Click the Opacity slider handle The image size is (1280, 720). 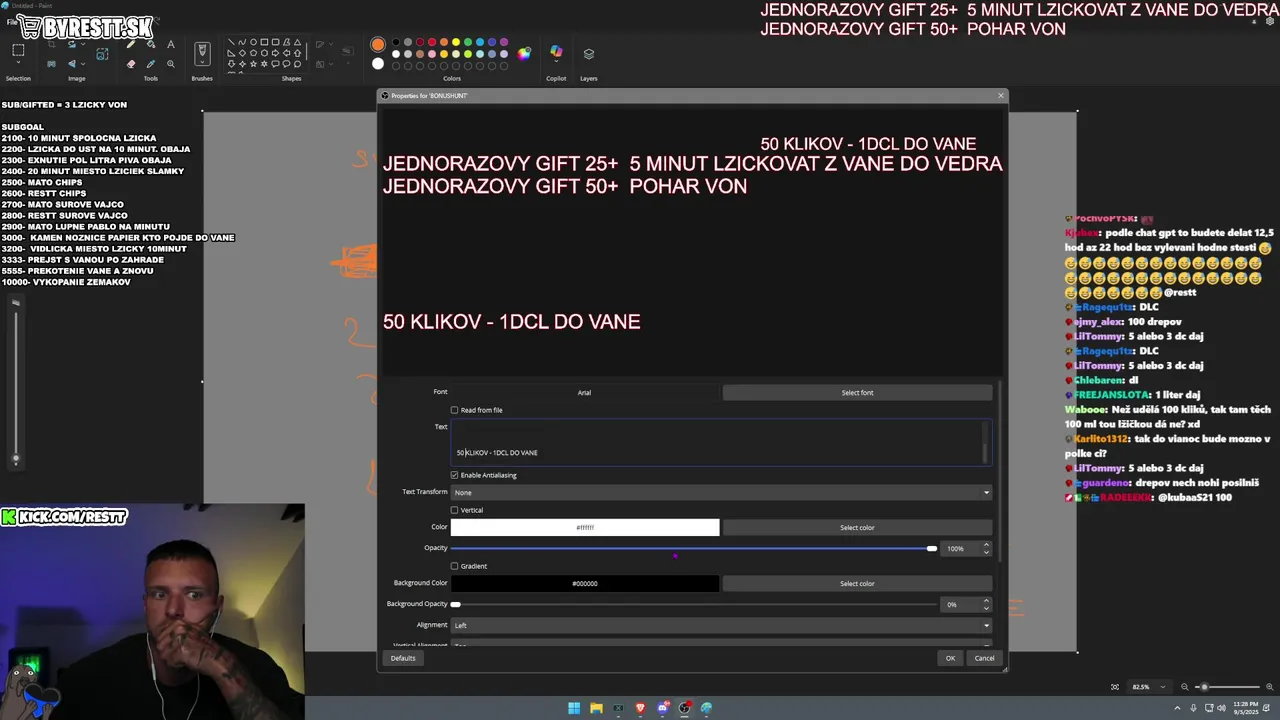[x=932, y=548]
